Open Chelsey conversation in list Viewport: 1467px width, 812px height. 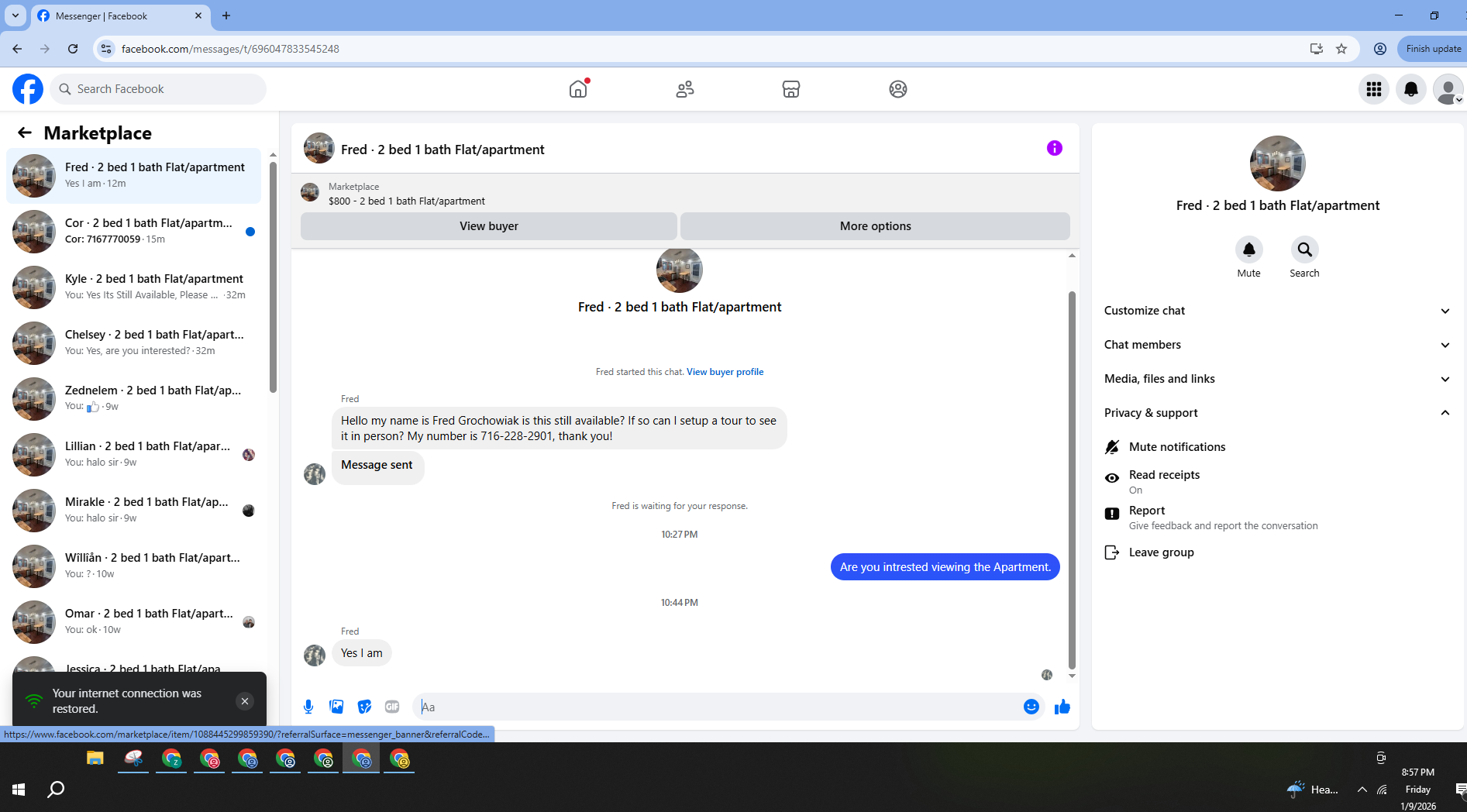134,343
